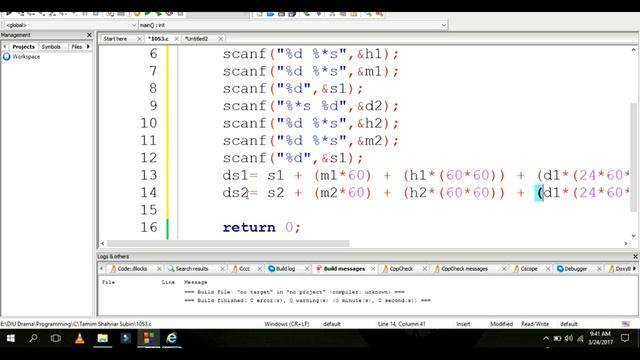Open File Explorer from the taskbar
Screen dimensions: 640x360
click(102, 338)
